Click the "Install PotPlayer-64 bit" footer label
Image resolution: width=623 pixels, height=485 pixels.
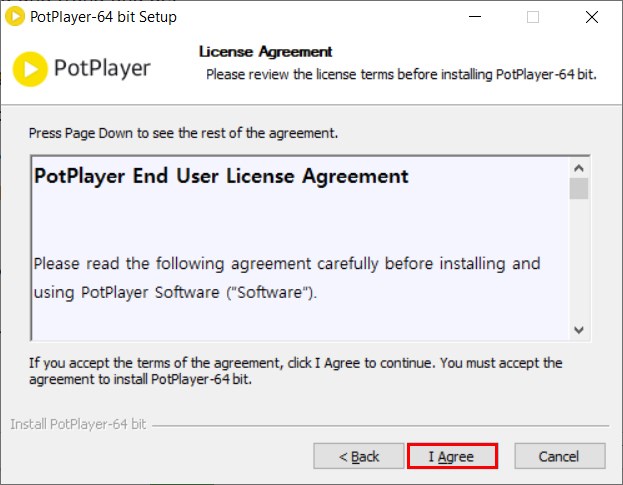(78, 424)
